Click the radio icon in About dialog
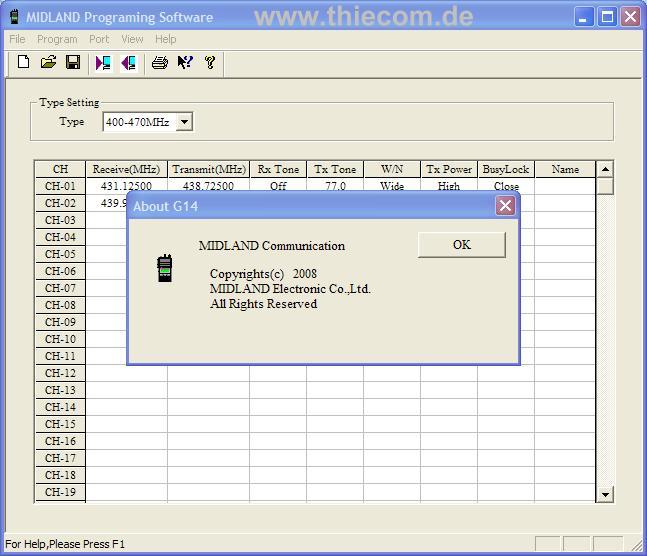The width and height of the screenshot is (647, 556). pyautogui.click(x=165, y=269)
